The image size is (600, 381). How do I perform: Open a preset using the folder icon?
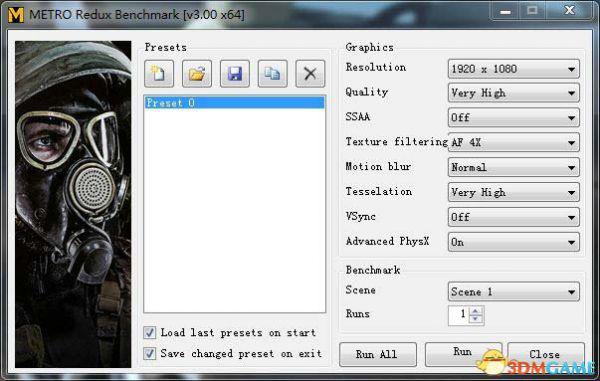(x=197, y=73)
